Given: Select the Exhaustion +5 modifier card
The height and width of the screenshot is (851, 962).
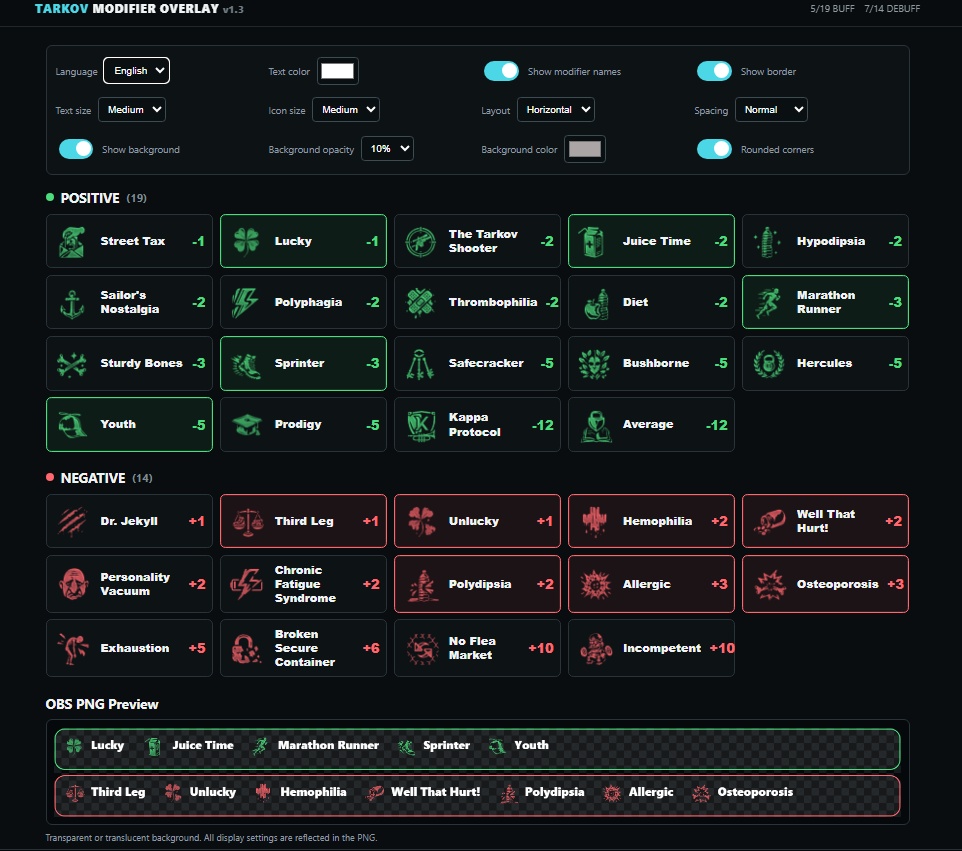Looking at the screenshot, I should 129,648.
